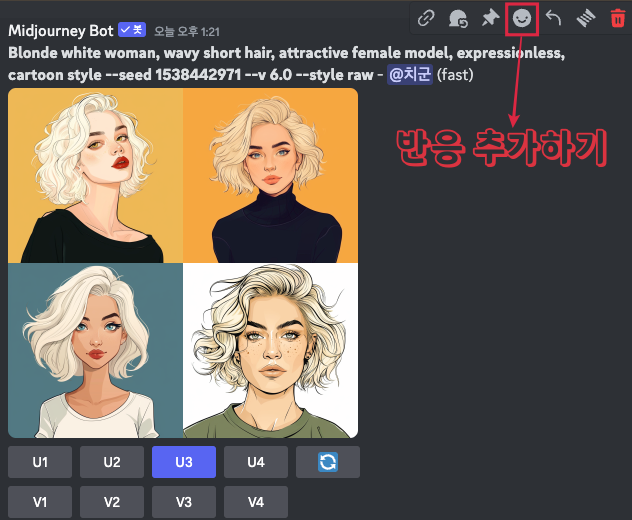Upscale first image with U1

click(40, 462)
